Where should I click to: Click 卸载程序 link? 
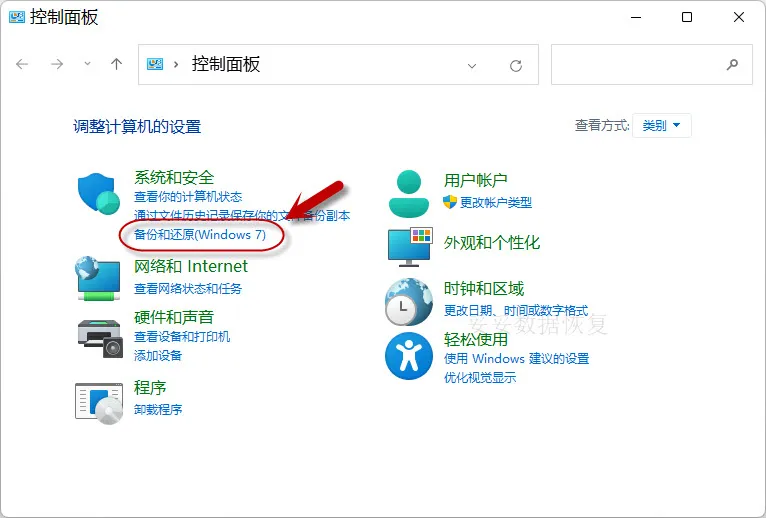point(158,409)
